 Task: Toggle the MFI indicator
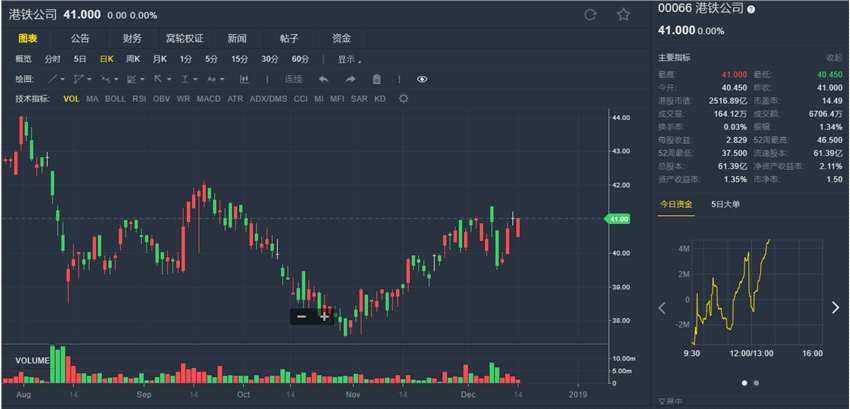tap(337, 99)
